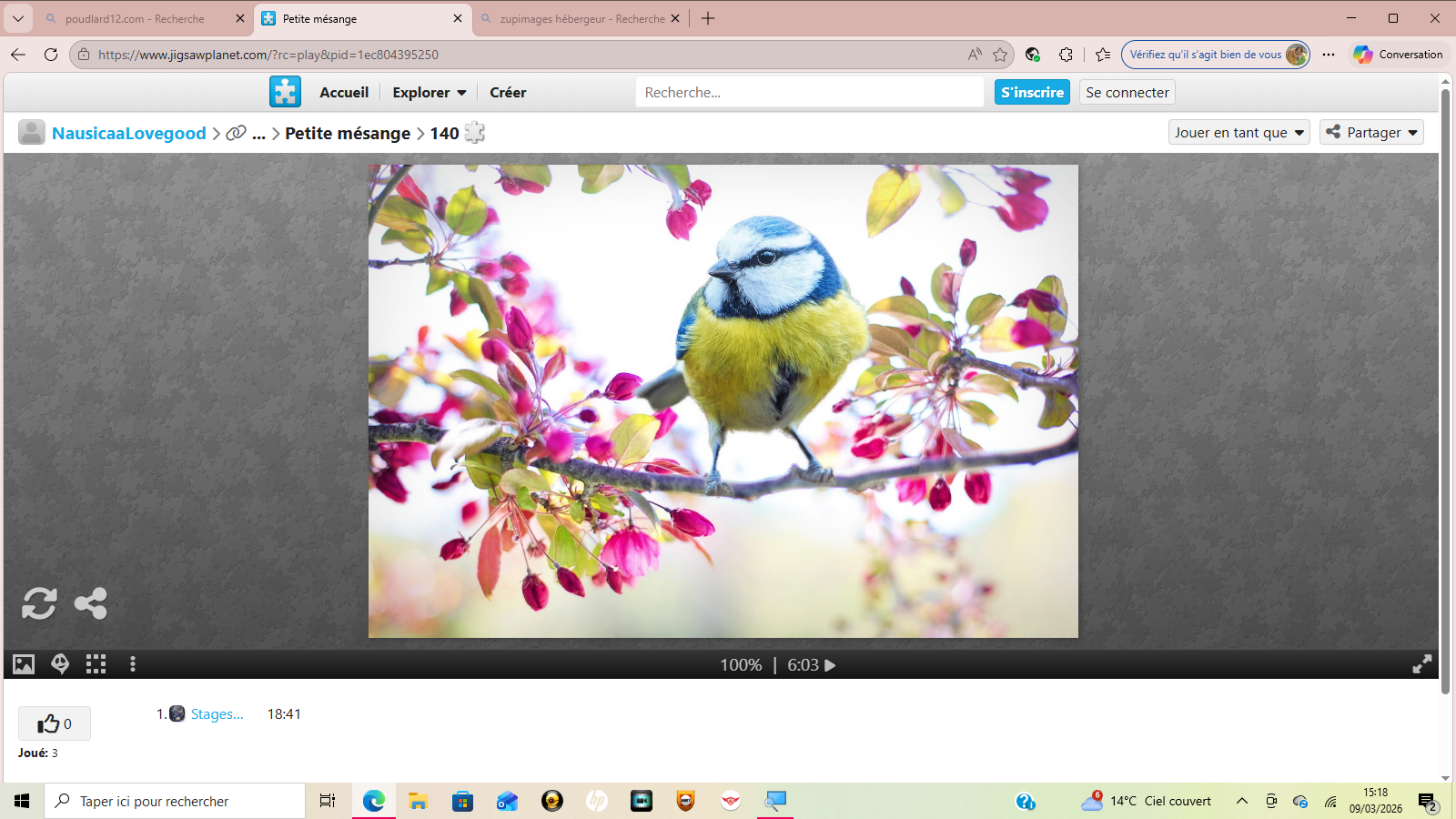Open NausicaaLovegood's profile link

click(x=128, y=133)
